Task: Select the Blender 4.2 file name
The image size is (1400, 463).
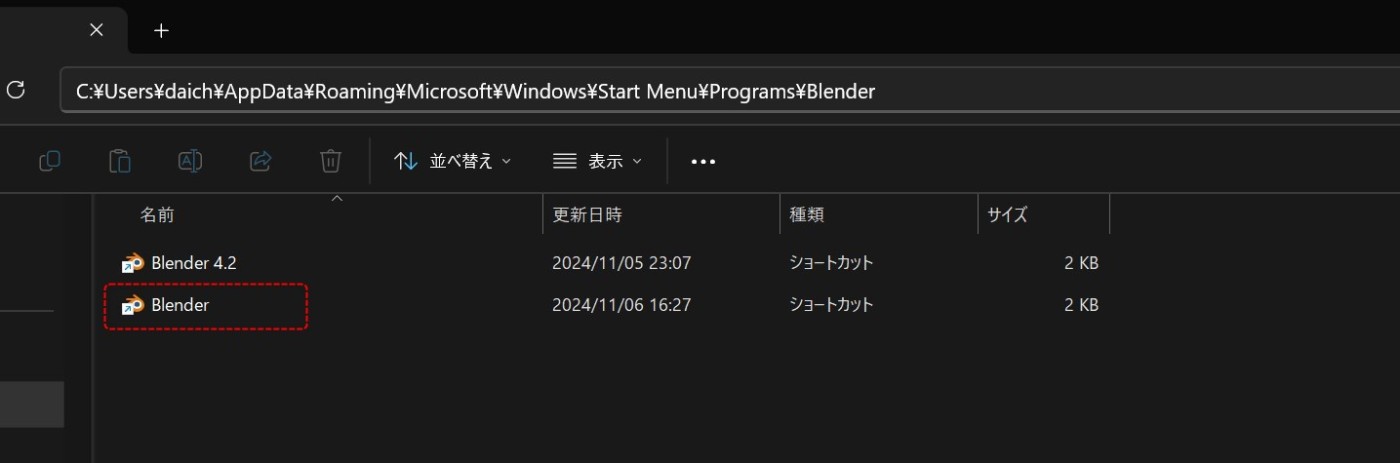Action: click(x=194, y=263)
